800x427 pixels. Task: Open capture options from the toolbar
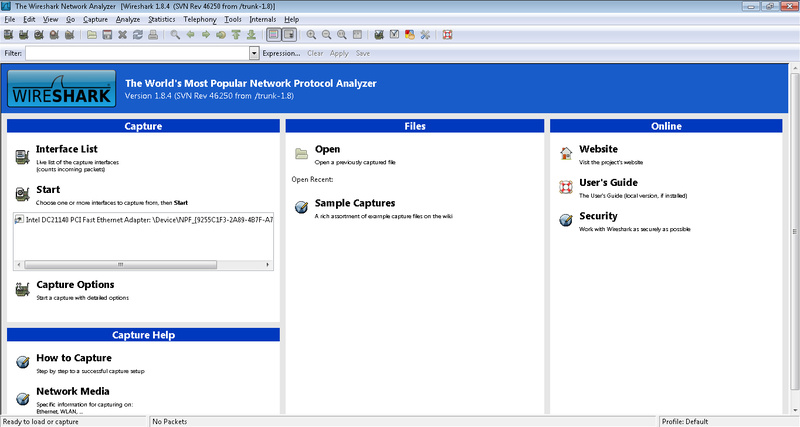pos(23,35)
